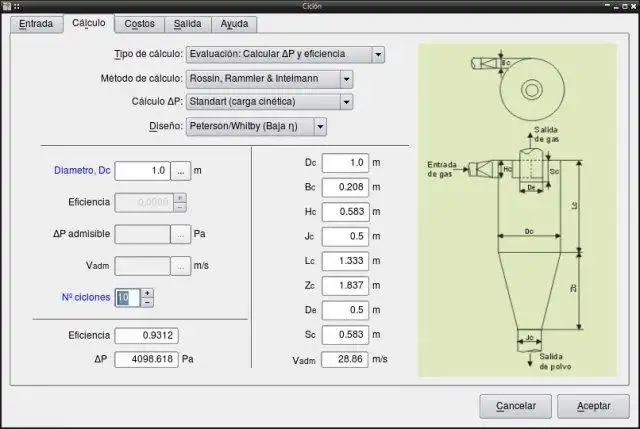Click the Diametro Dc input field

tap(142, 171)
